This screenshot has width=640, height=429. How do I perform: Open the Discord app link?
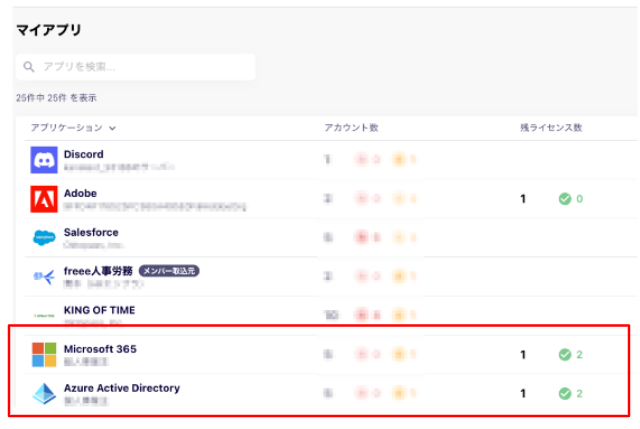click(84, 154)
